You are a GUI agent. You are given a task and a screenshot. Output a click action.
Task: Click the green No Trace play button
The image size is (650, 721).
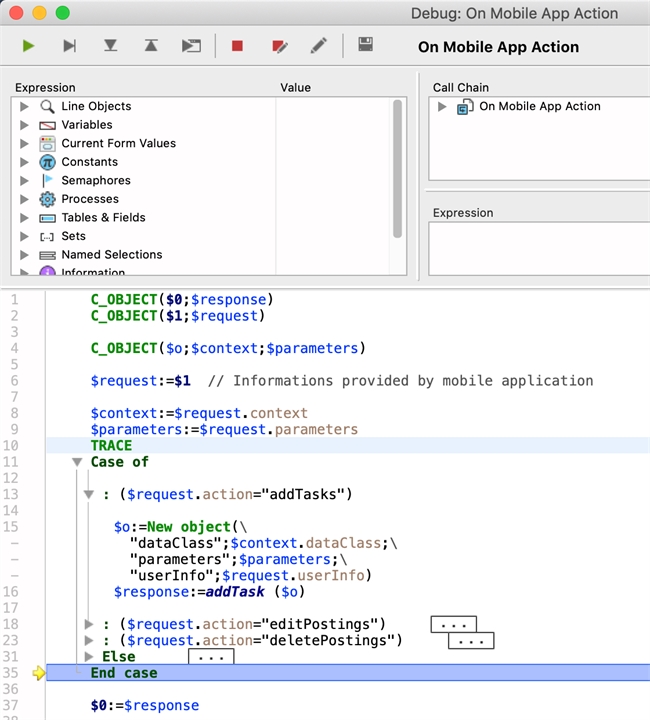[x=29, y=46]
